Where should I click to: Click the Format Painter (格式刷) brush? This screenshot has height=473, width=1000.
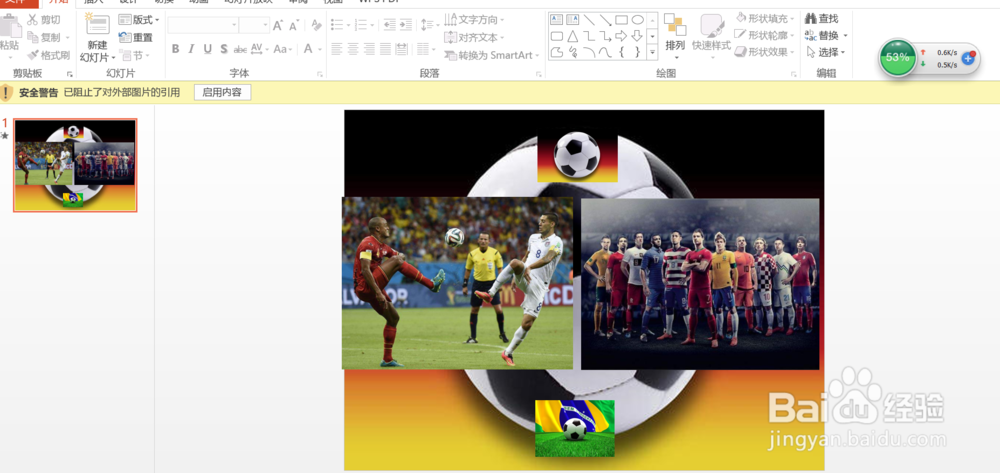(48, 55)
